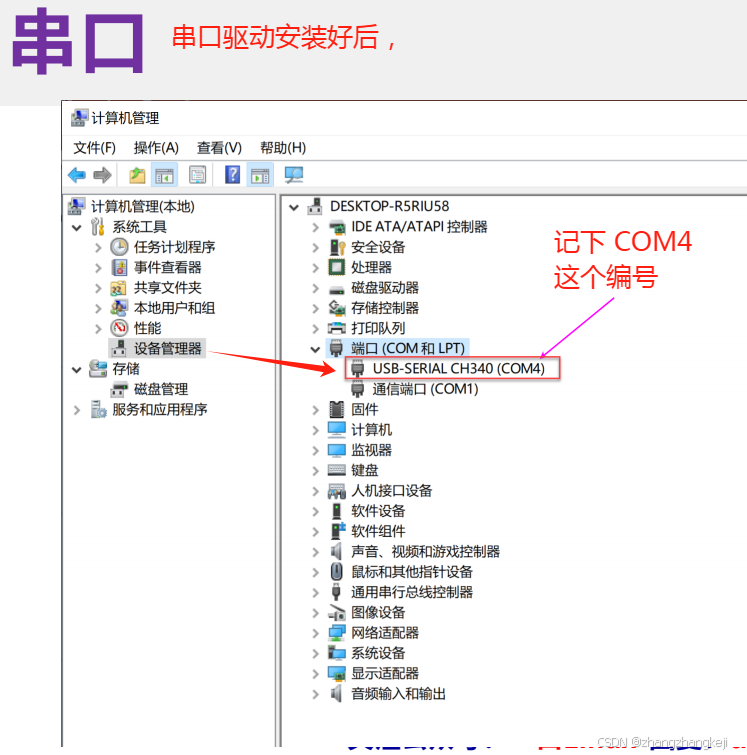Click the 存储控制器 icon
747x755 pixels.
tap(337, 308)
